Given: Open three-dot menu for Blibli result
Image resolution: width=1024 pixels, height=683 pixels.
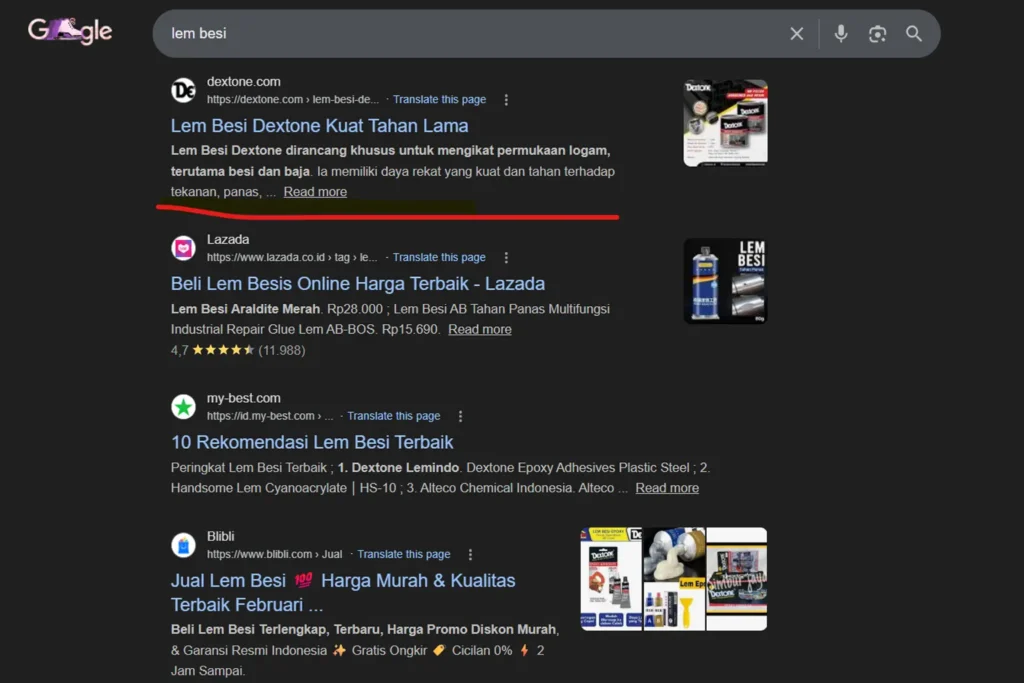Looking at the screenshot, I should (470, 554).
